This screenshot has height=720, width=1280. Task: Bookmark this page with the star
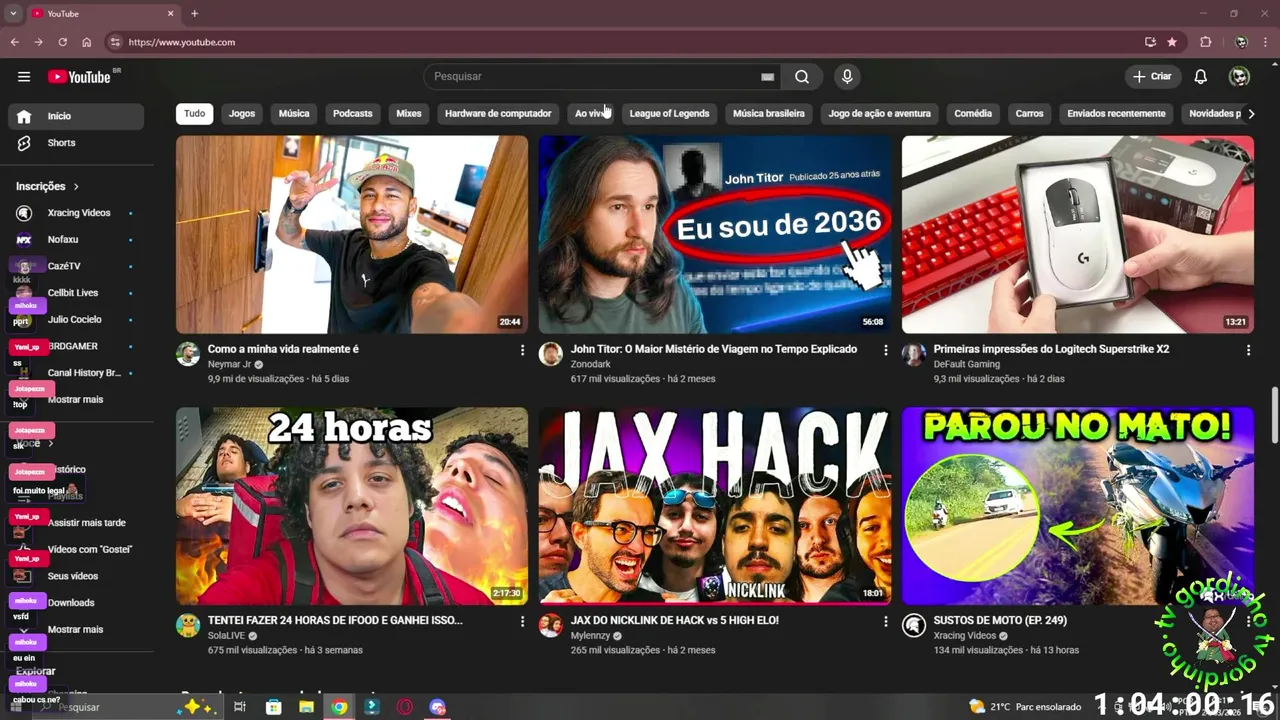(x=1172, y=42)
